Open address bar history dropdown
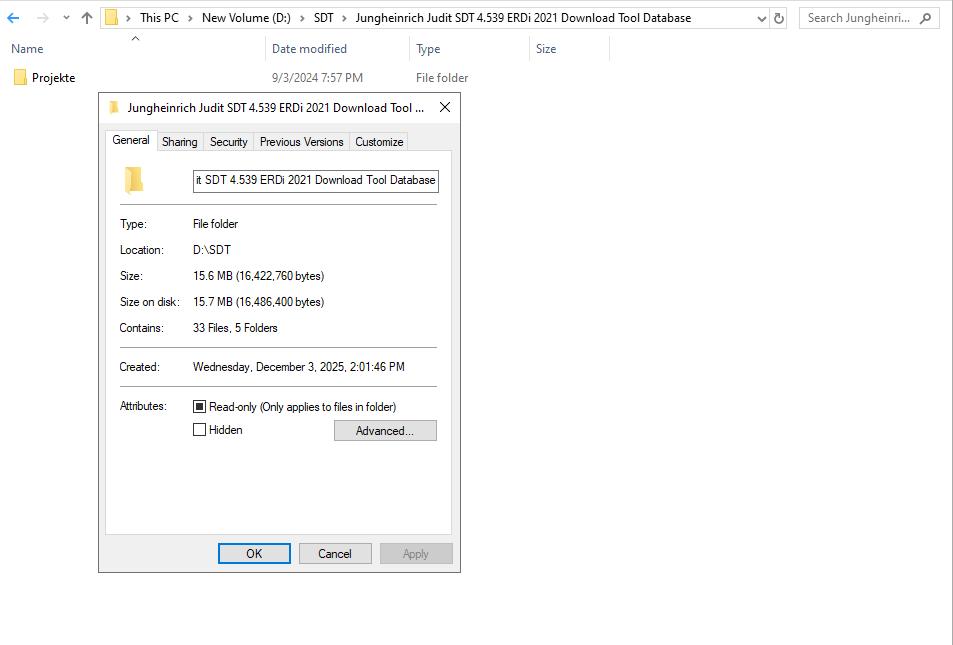953x645 pixels. [762, 18]
